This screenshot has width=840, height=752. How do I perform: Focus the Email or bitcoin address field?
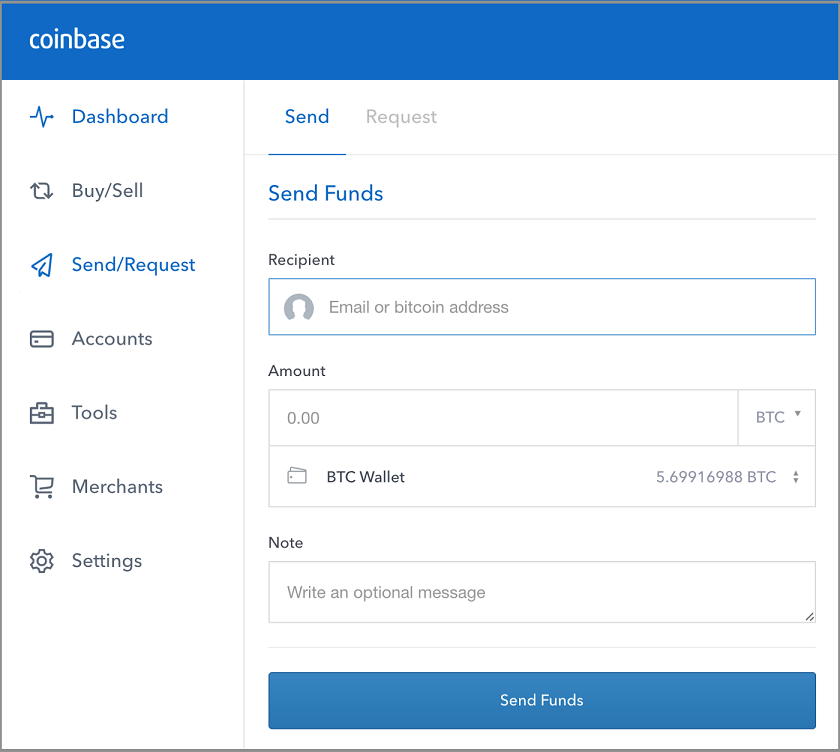(542, 307)
